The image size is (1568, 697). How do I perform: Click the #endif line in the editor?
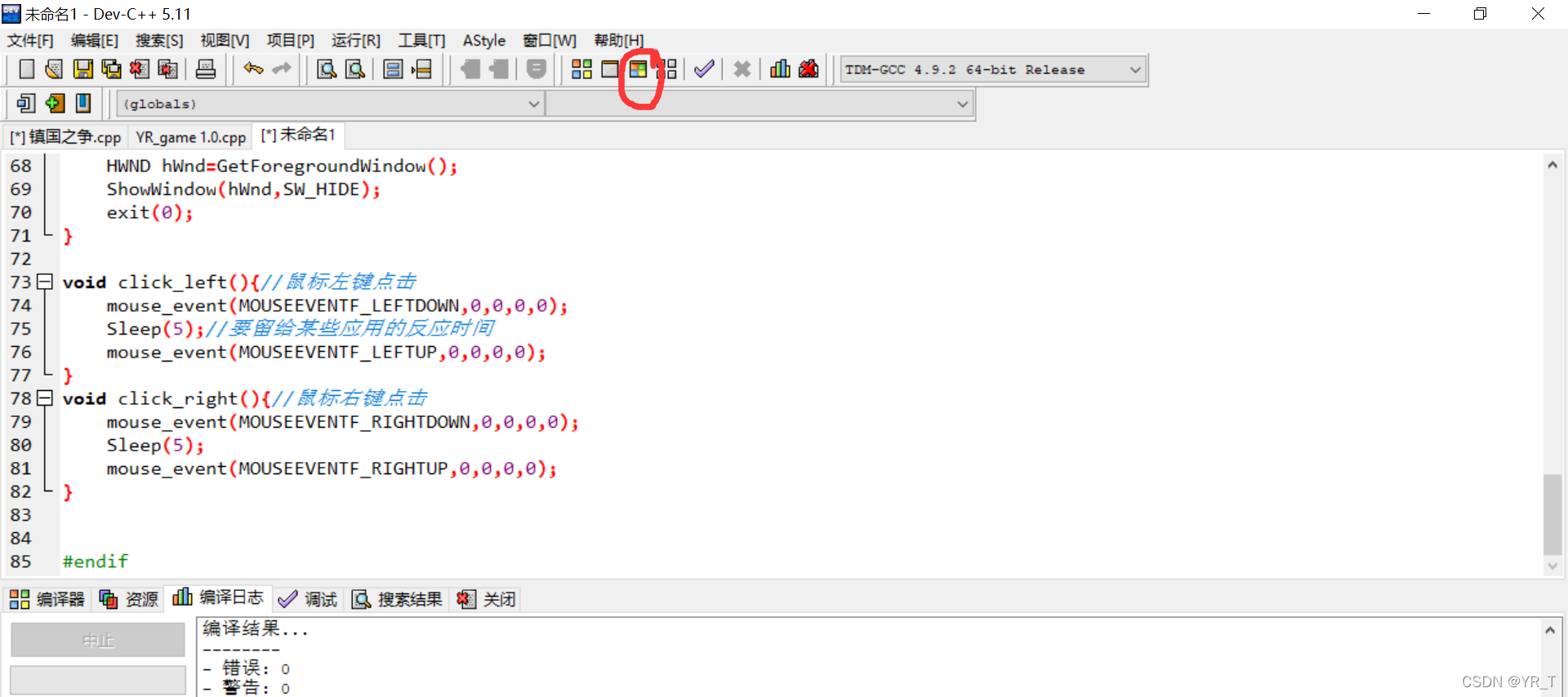[x=96, y=562]
